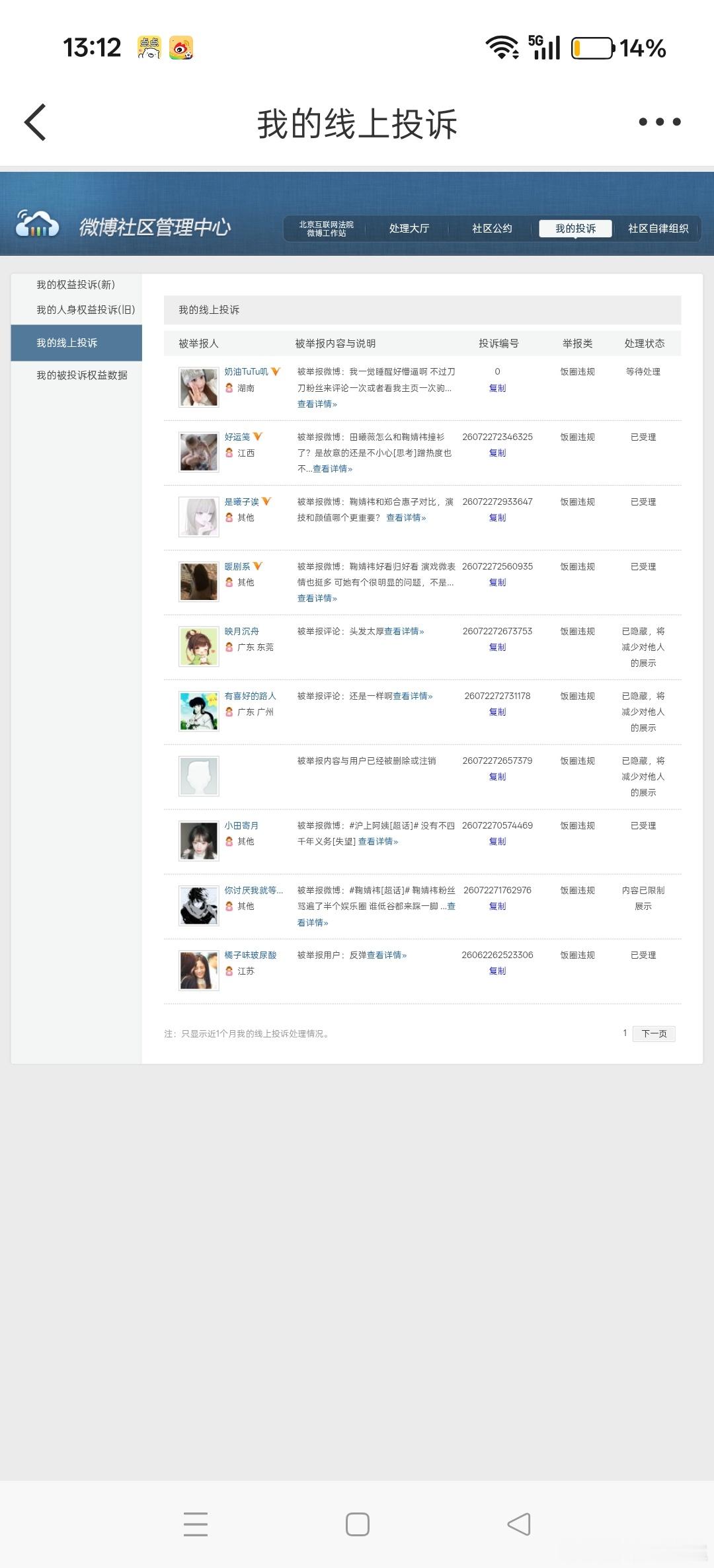This screenshot has height=1568, width=714.
Task: Switch to 处理大厅 tab
Action: click(x=409, y=228)
